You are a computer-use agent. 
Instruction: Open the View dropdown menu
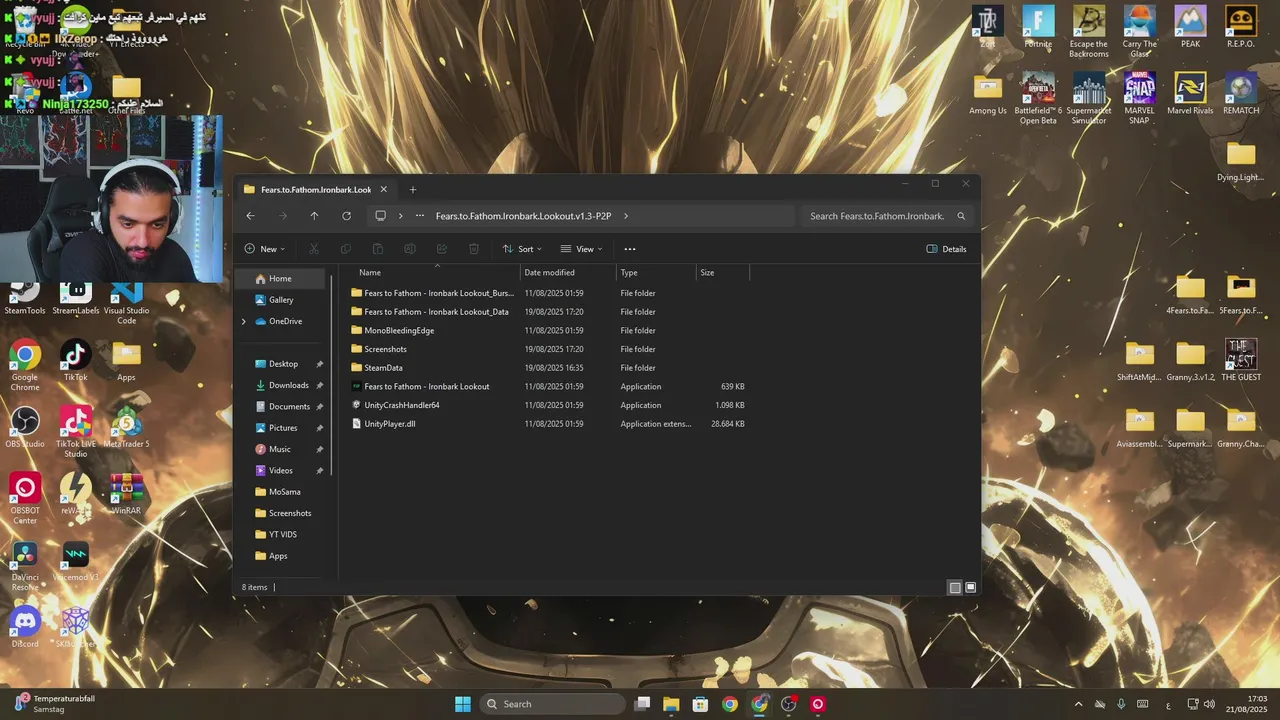(581, 249)
